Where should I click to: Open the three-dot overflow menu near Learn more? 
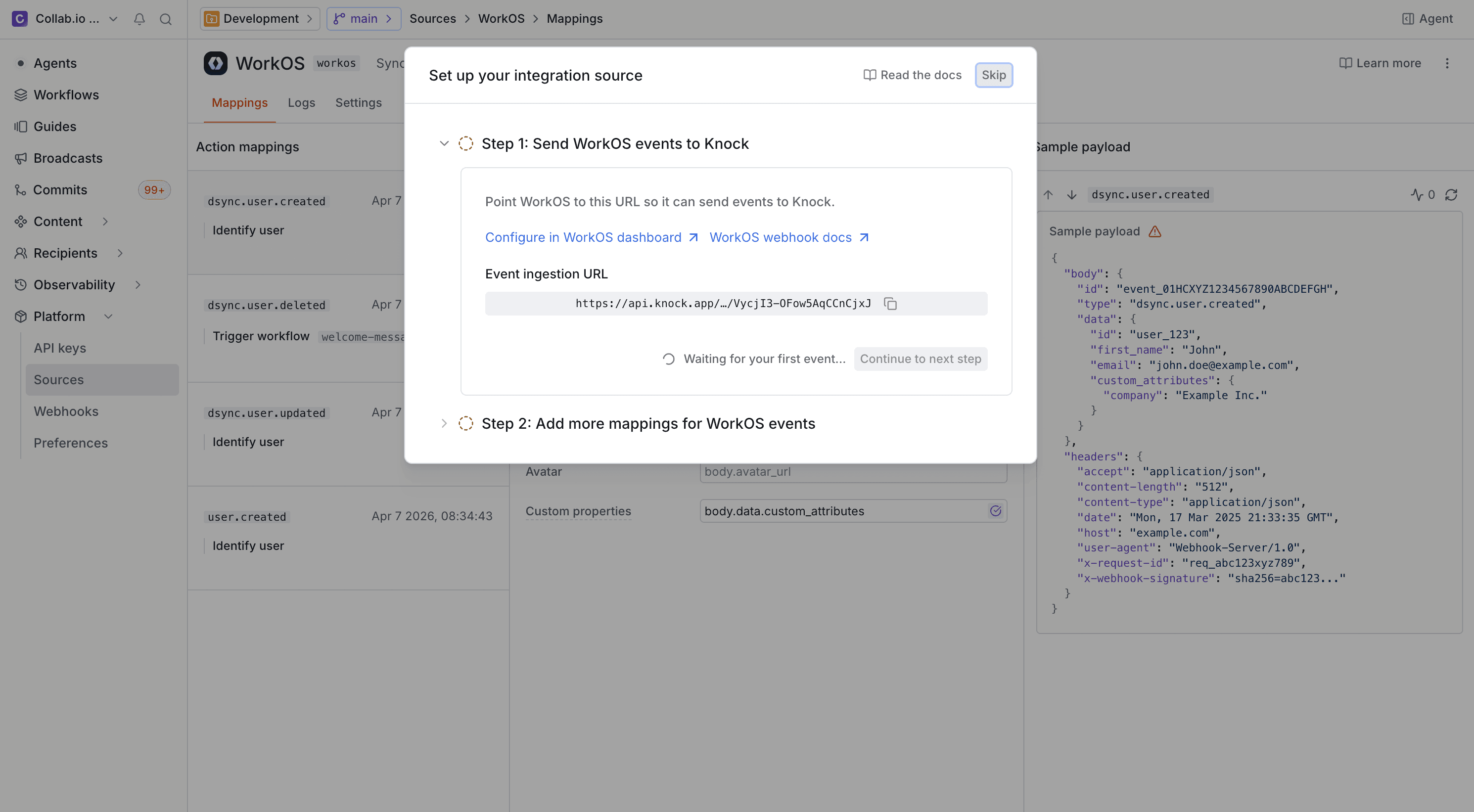(1448, 63)
